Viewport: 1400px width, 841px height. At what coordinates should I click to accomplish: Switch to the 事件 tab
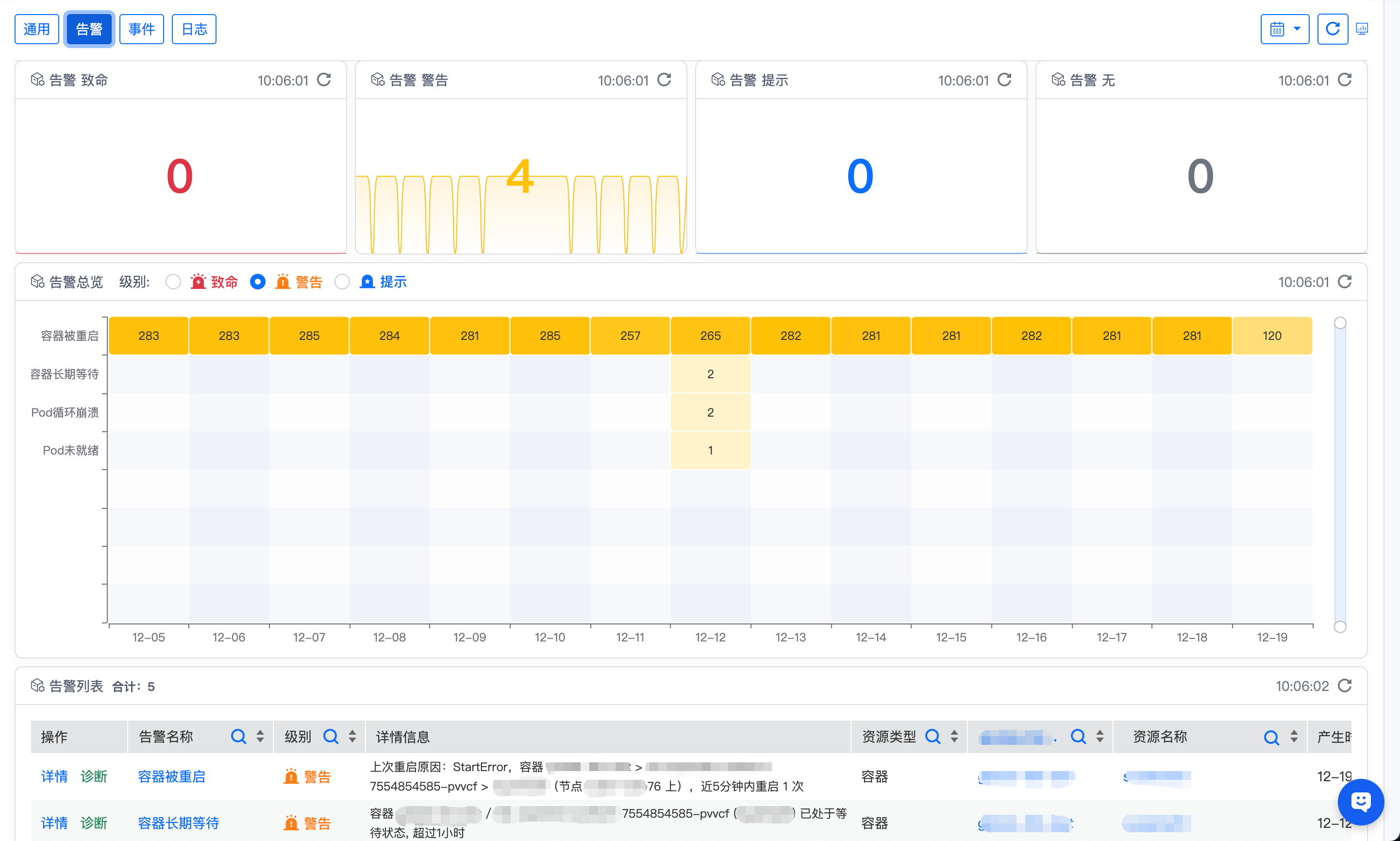142,29
